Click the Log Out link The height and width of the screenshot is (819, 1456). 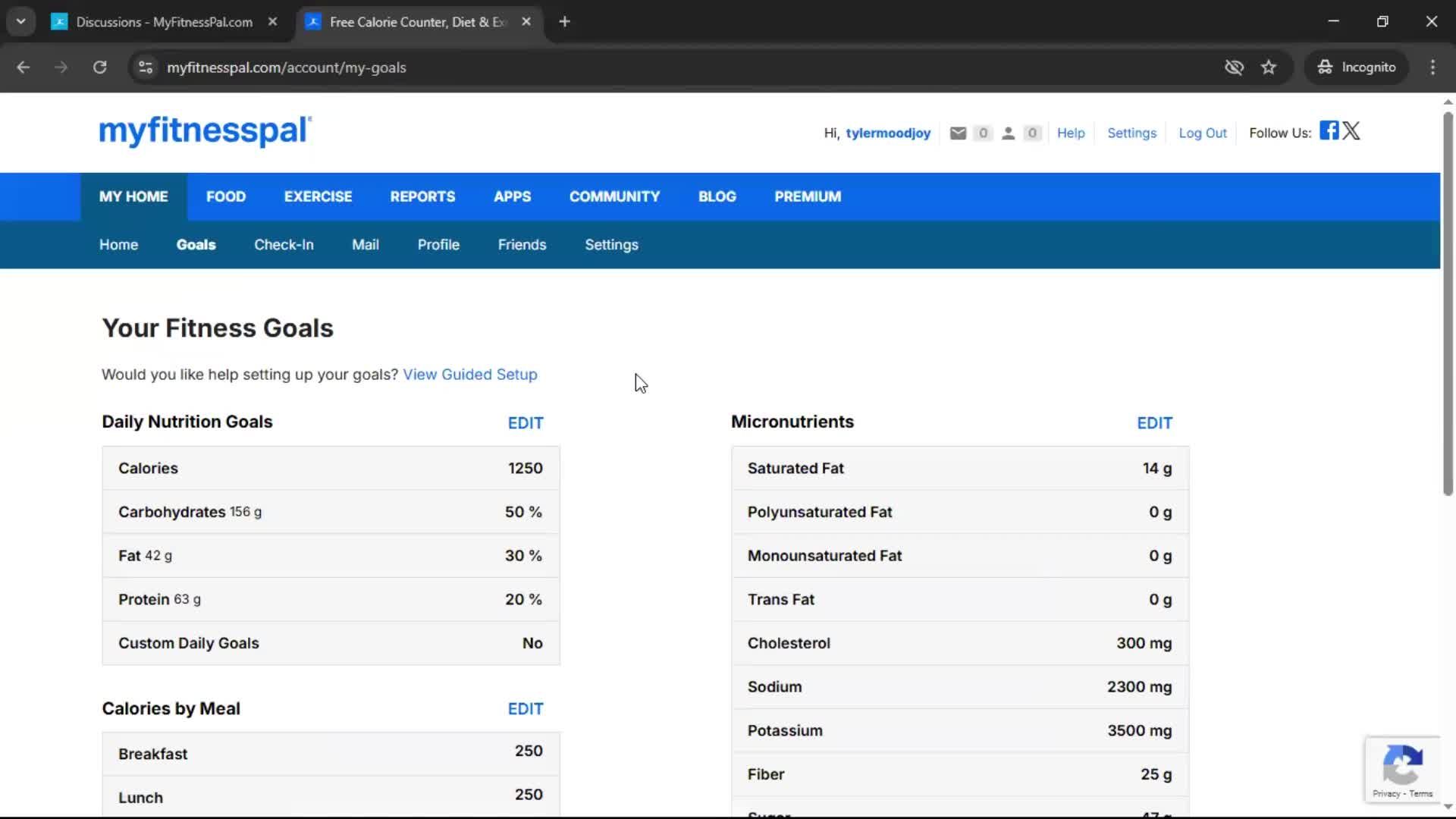click(x=1202, y=133)
